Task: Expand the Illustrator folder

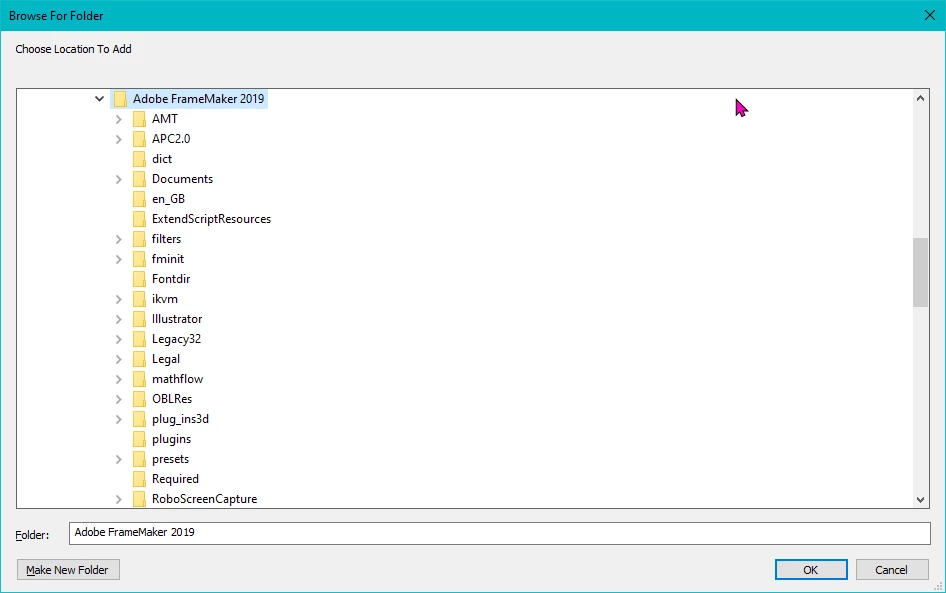Action: (x=119, y=319)
